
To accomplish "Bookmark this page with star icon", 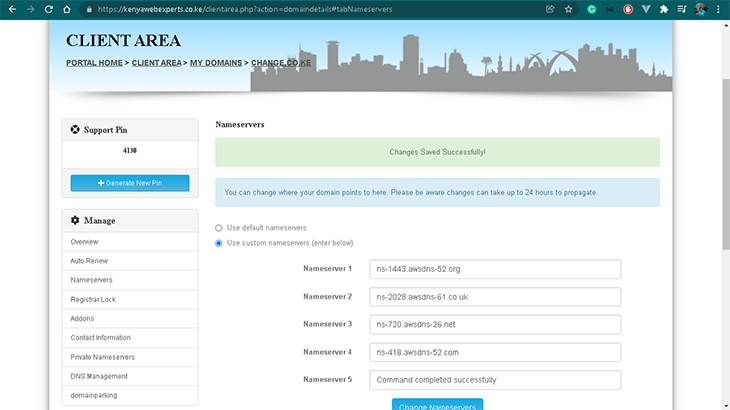I will [x=568, y=9].
